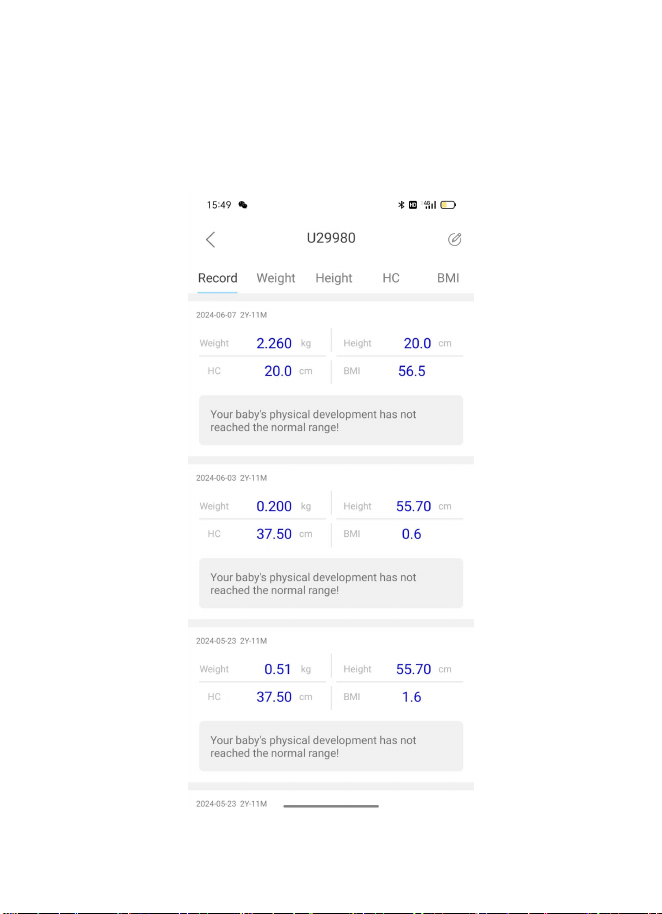Tap the cellular signal strength icon
Screen dimensions: 662x914
click(430, 205)
